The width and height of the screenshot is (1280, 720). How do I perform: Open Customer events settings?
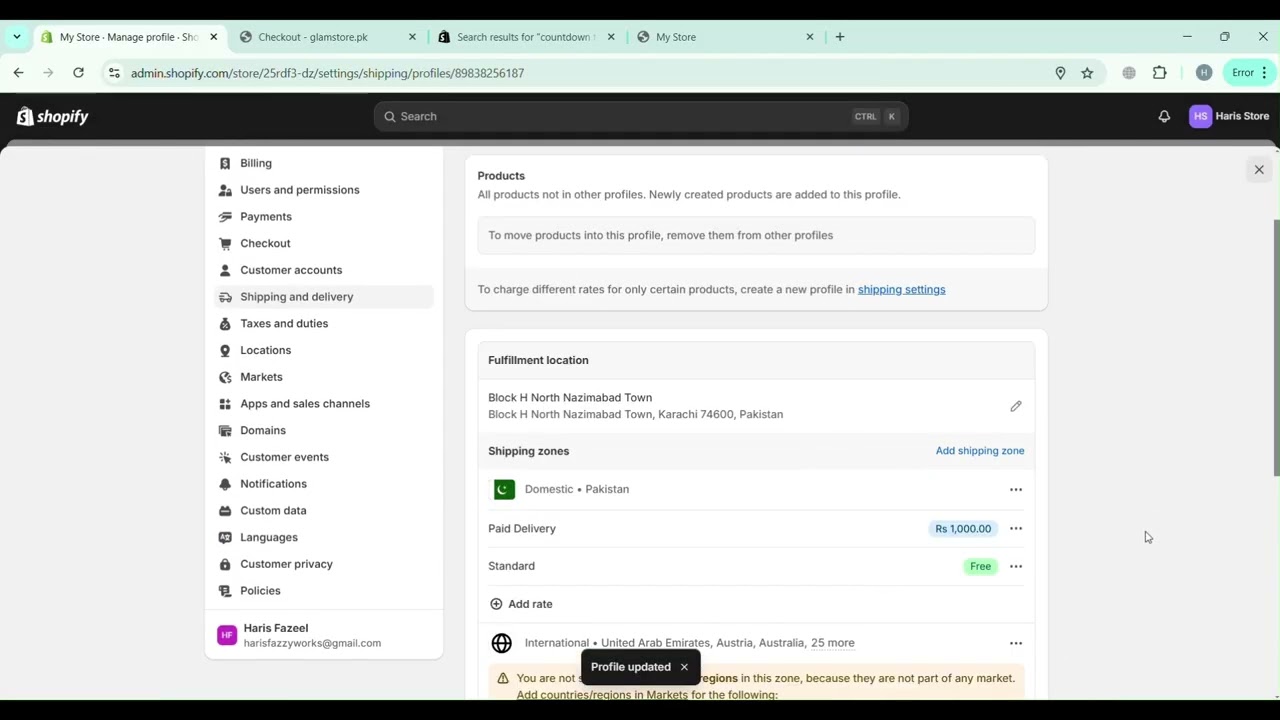click(323, 457)
